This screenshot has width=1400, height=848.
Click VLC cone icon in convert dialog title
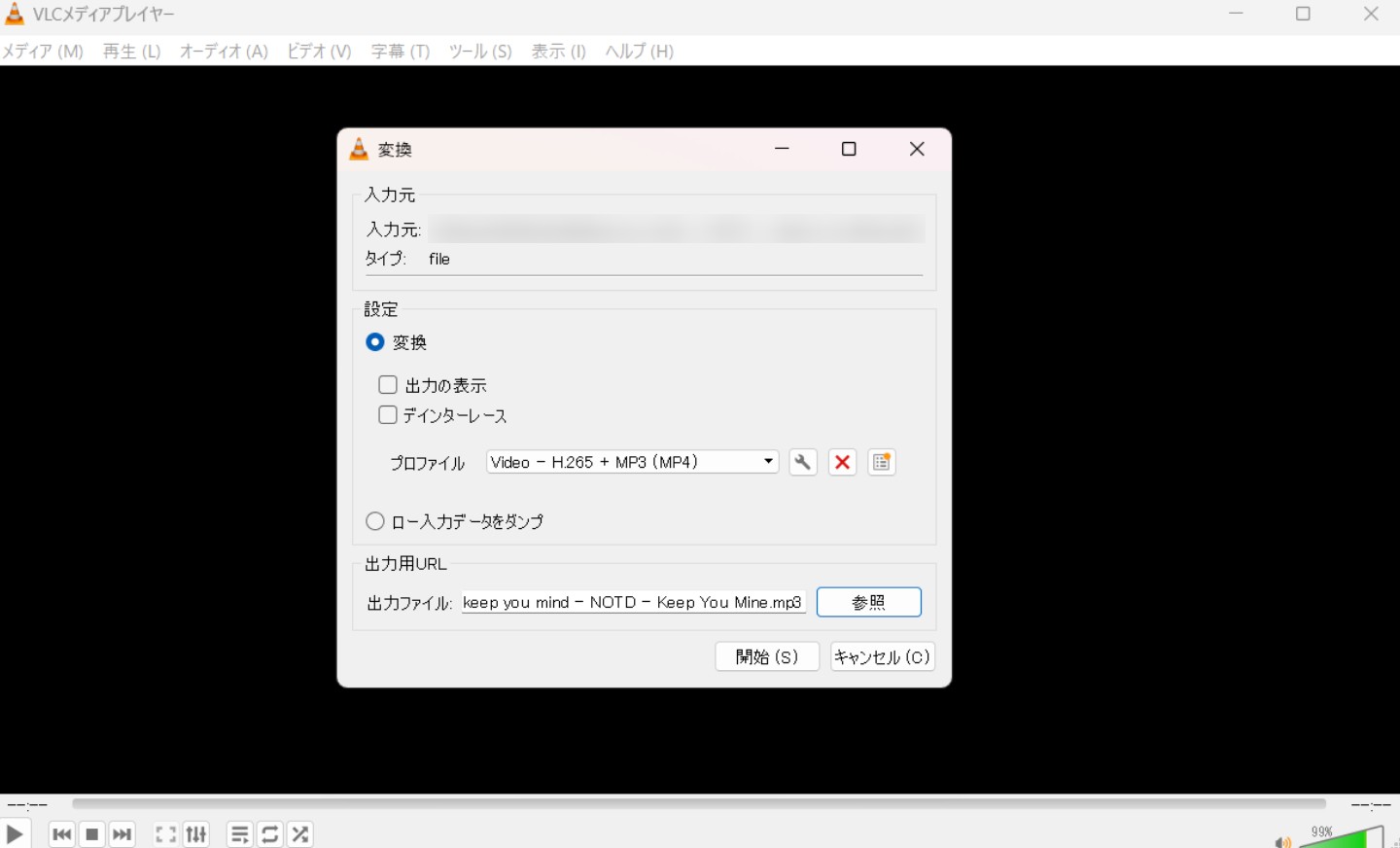[x=359, y=149]
